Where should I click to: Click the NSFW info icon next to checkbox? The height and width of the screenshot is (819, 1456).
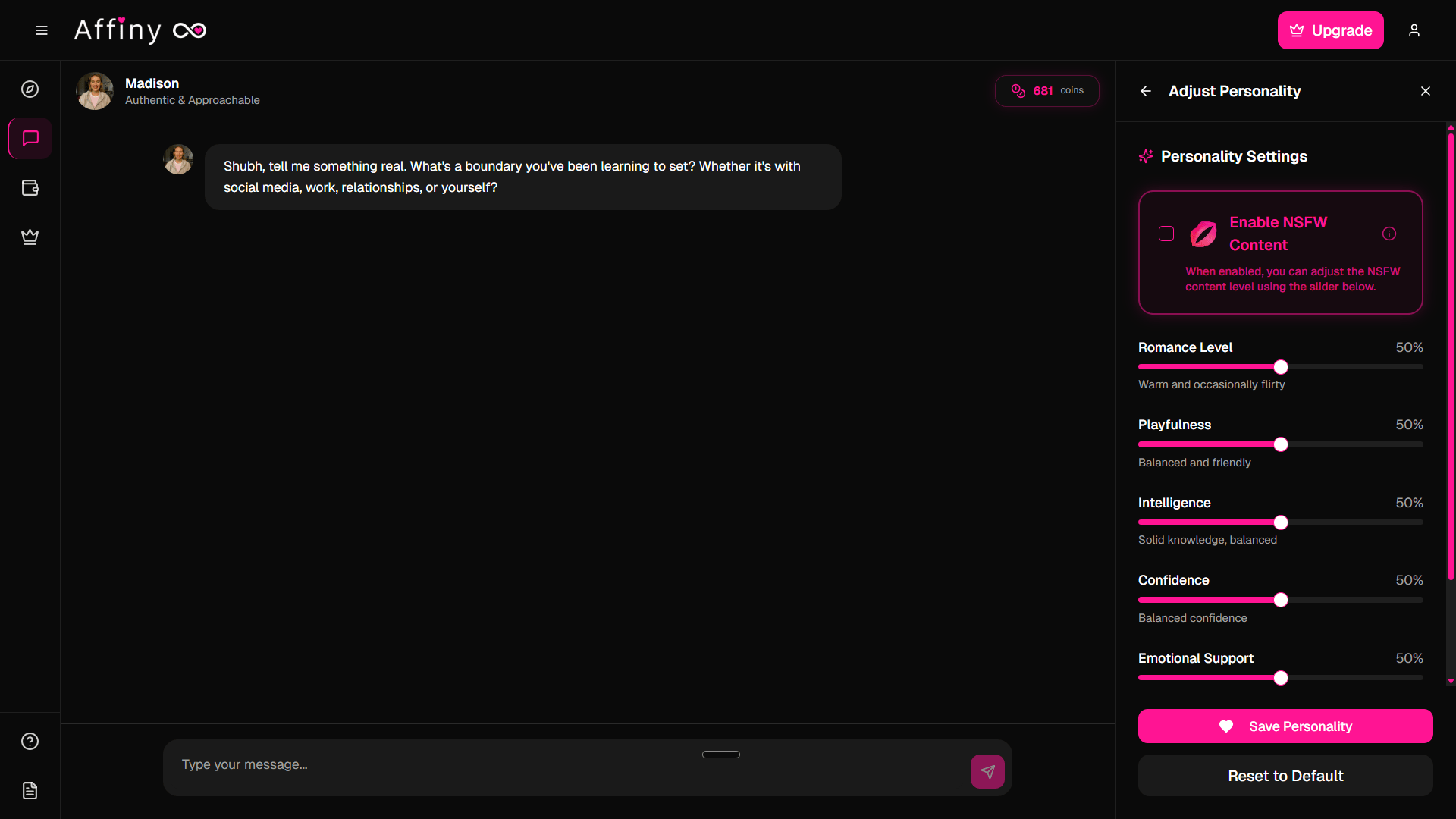tap(1389, 234)
